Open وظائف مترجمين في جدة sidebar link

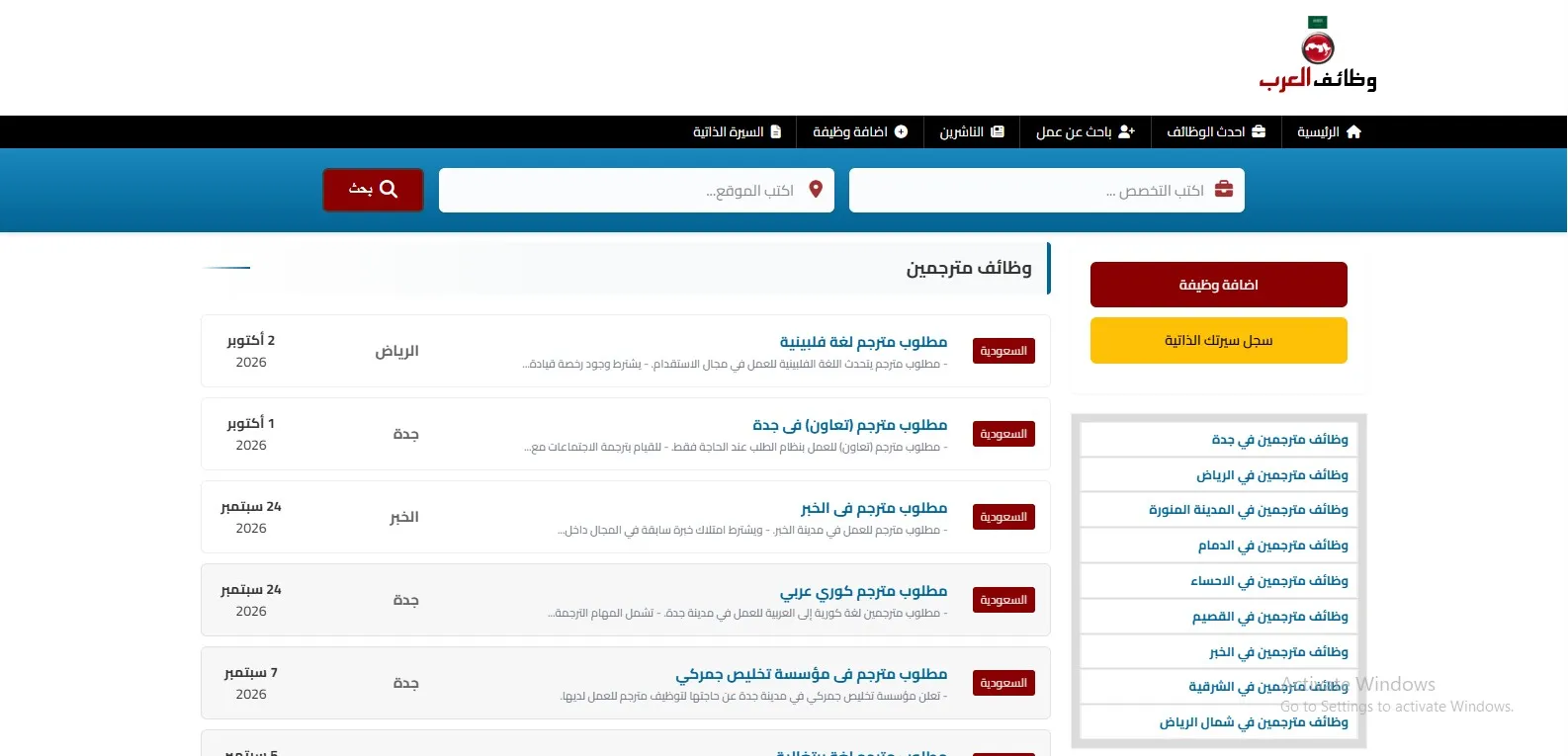point(1279,440)
